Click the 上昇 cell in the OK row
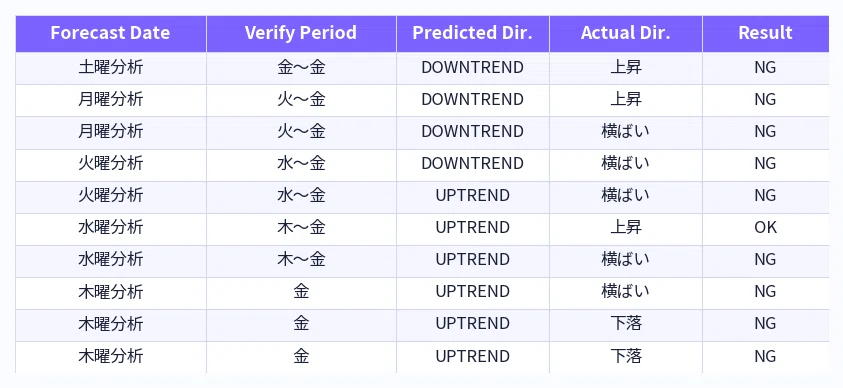Viewport: 843px width, 388px height. click(626, 228)
